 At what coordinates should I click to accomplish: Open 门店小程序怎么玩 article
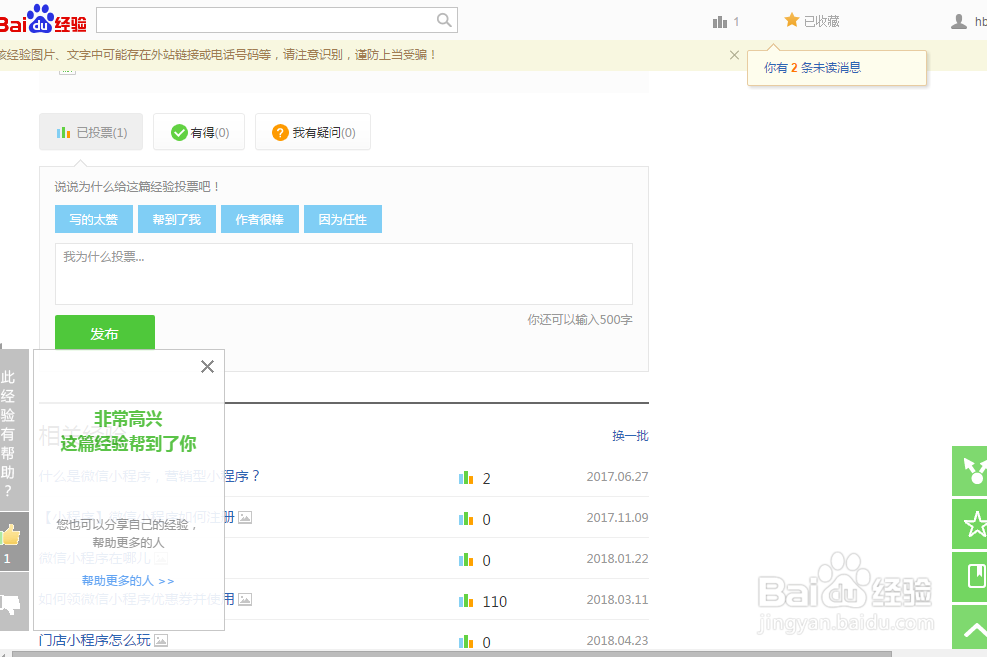(x=94, y=640)
